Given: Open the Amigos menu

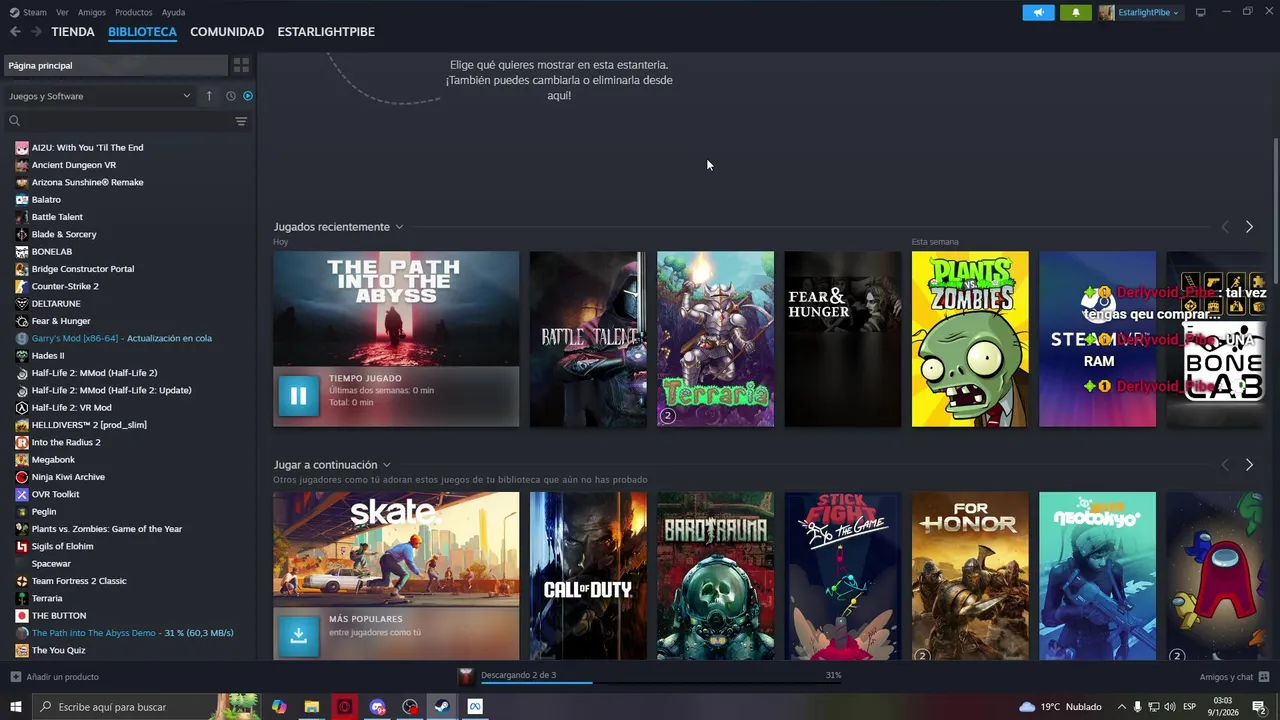Looking at the screenshot, I should [x=92, y=12].
